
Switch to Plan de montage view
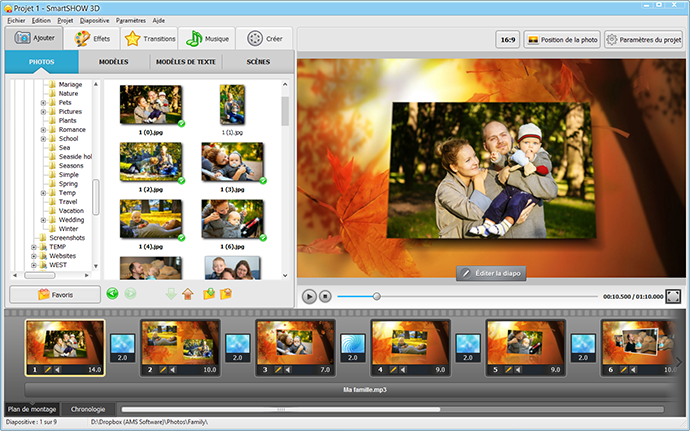tap(32, 409)
